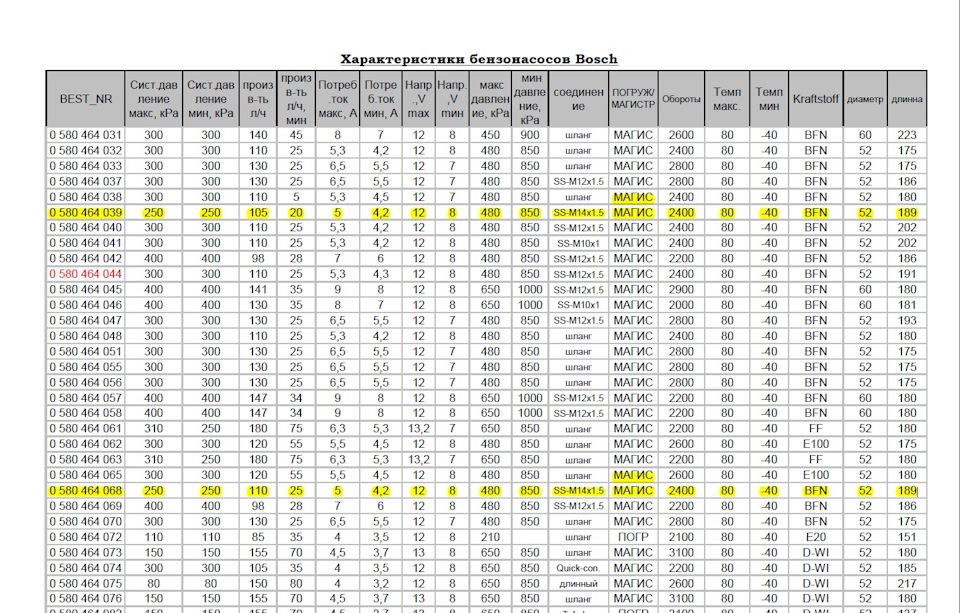This screenshot has width=960, height=613.
Task: Click highlighted SS-M14x1.5 in row 0 580 464 068
Action: pyautogui.click(x=578, y=491)
